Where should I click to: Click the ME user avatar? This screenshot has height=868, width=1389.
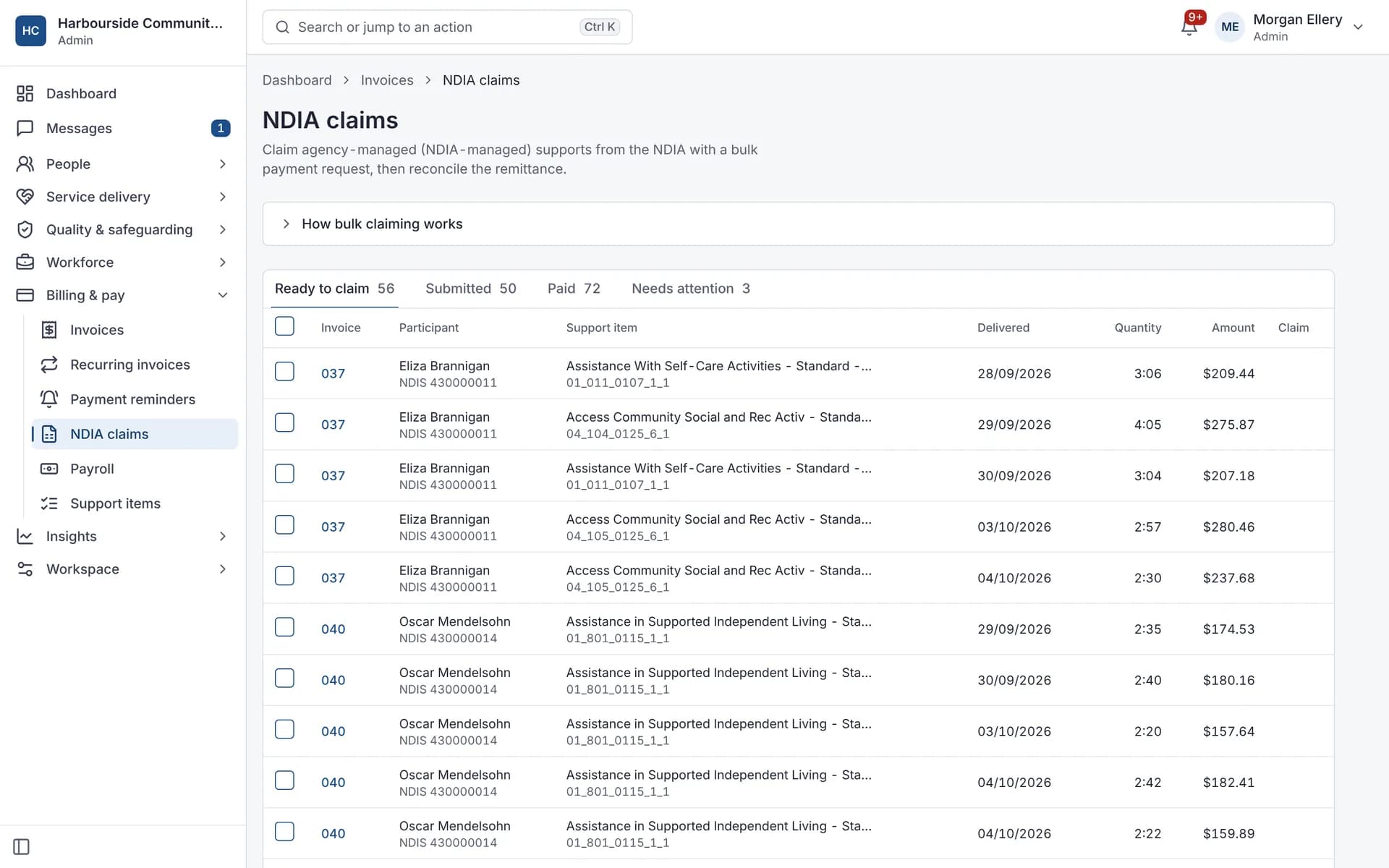1230,27
